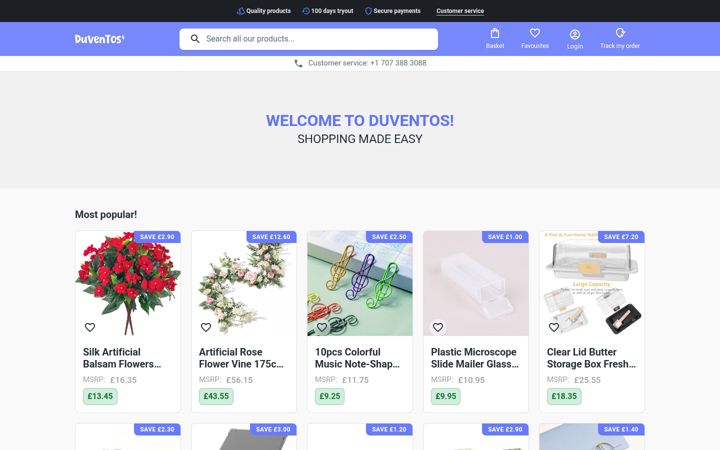Click the SAVE £3.00 badge
Viewport: 720px width, 450px height.
click(x=273, y=429)
